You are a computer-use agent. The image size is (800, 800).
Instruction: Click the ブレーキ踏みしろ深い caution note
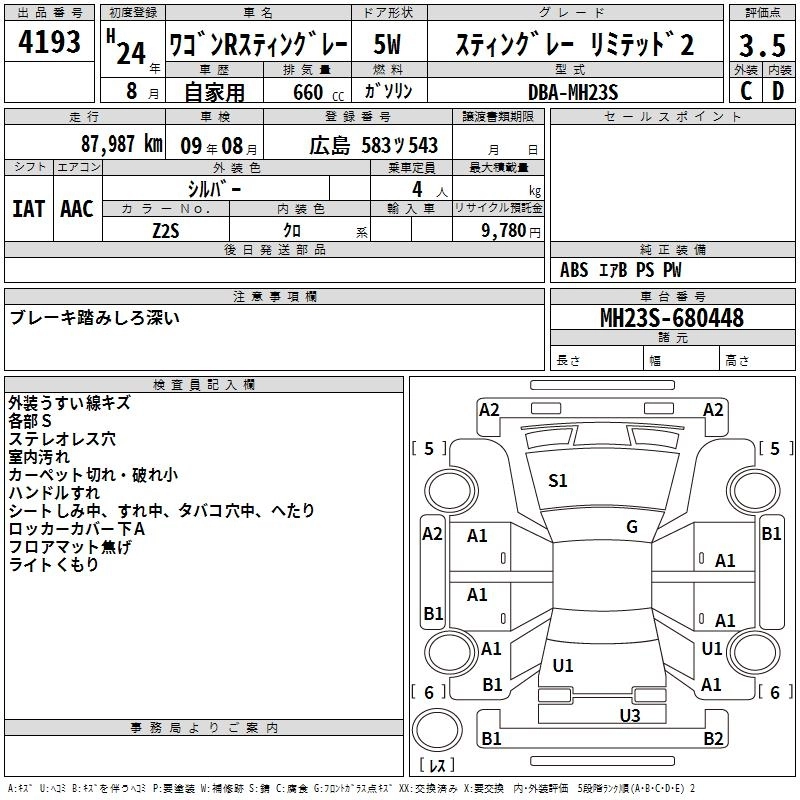point(94,318)
